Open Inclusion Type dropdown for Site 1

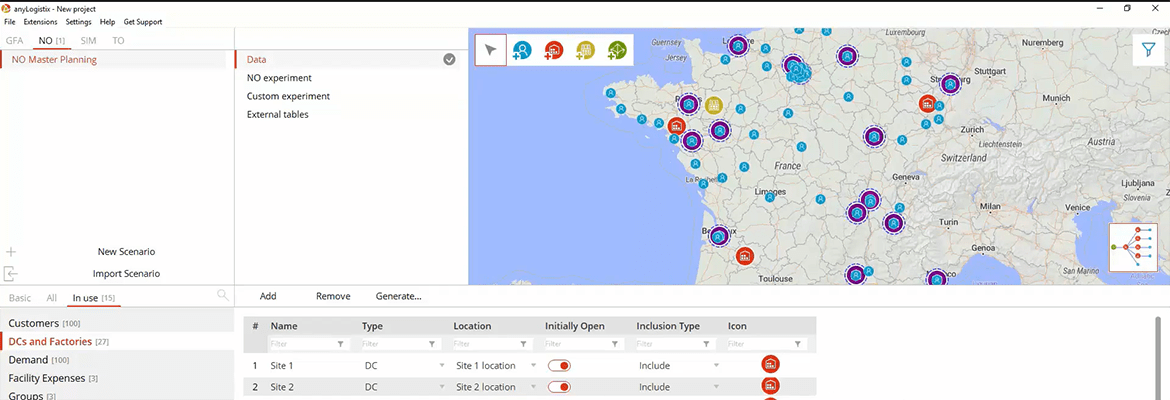pyautogui.click(x=716, y=366)
